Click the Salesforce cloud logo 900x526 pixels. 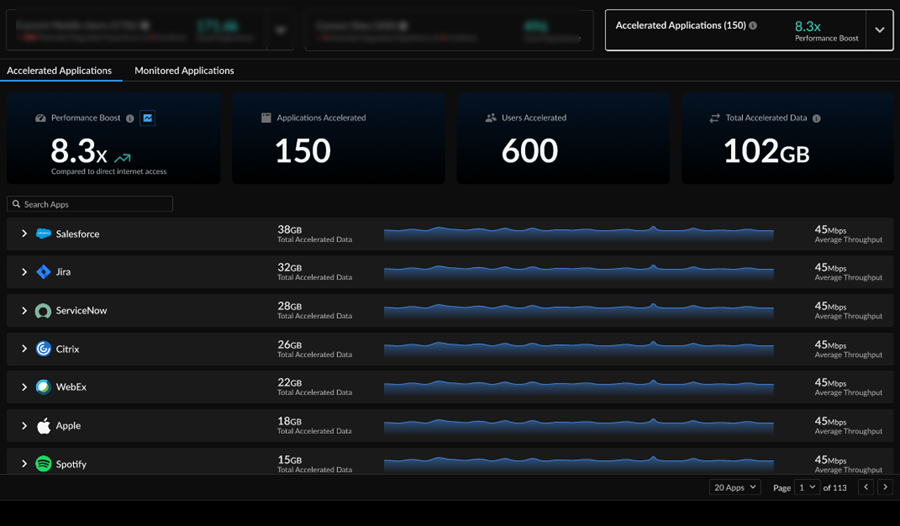click(43, 234)
